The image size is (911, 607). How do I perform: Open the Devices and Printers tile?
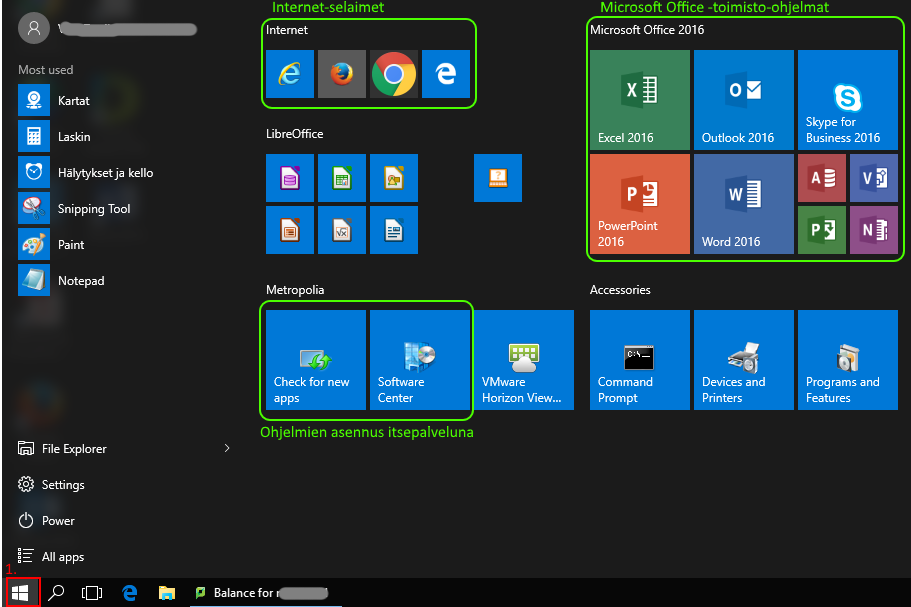(744, 360)
